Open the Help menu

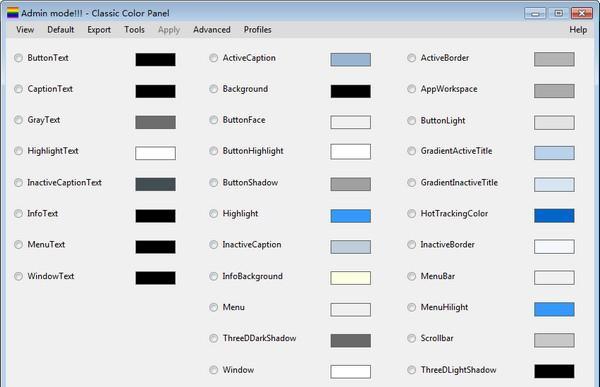point(578,29)
